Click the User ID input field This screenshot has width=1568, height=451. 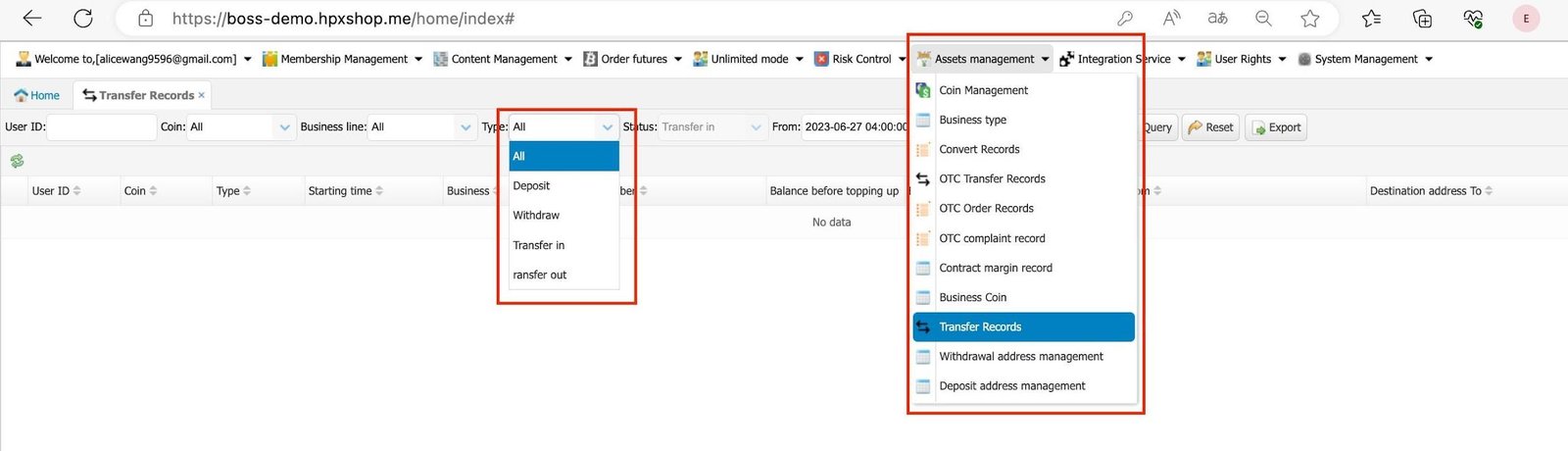coord(102,127)
